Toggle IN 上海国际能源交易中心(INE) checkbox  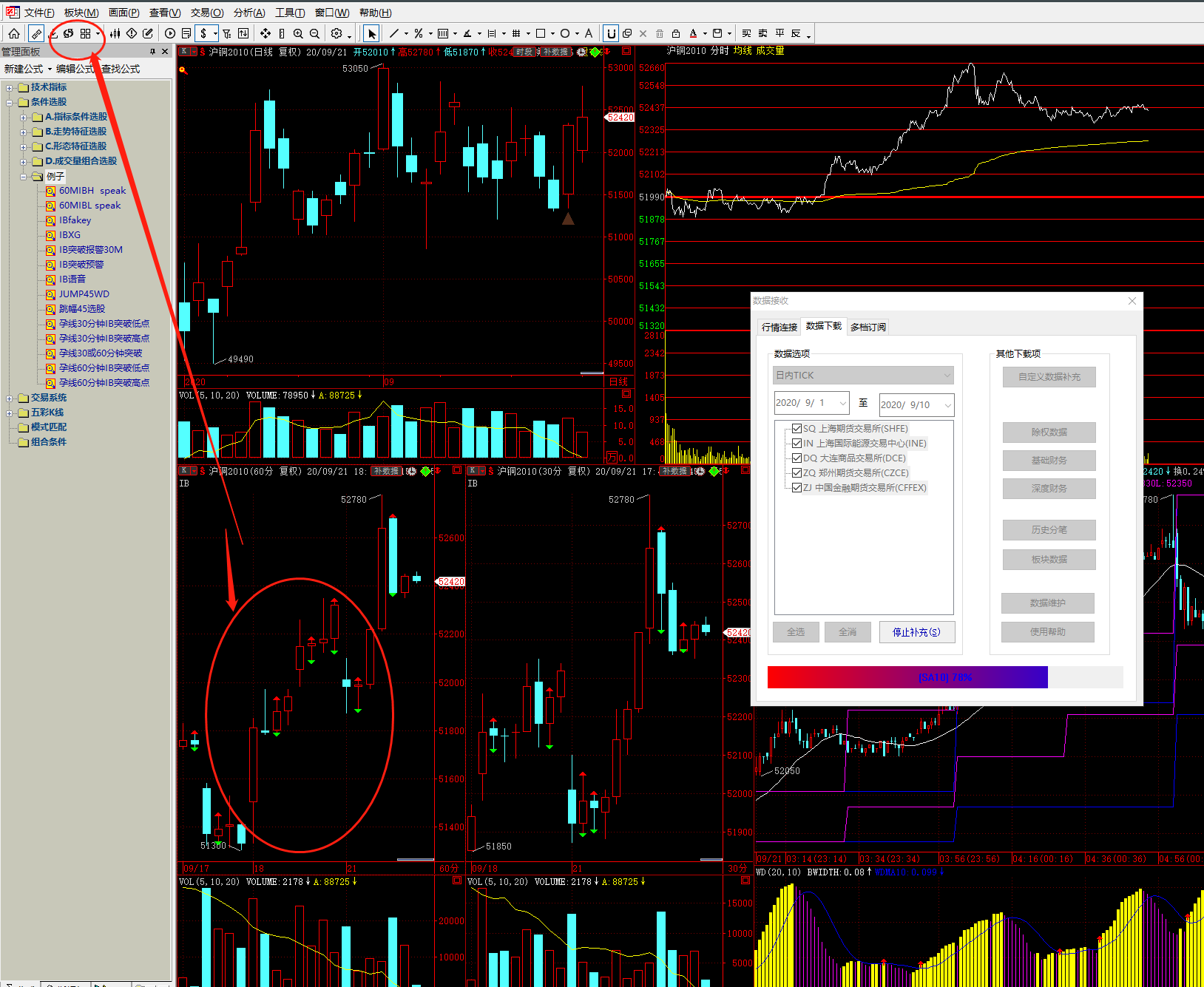pyautogui.click(x=797, y=444)
